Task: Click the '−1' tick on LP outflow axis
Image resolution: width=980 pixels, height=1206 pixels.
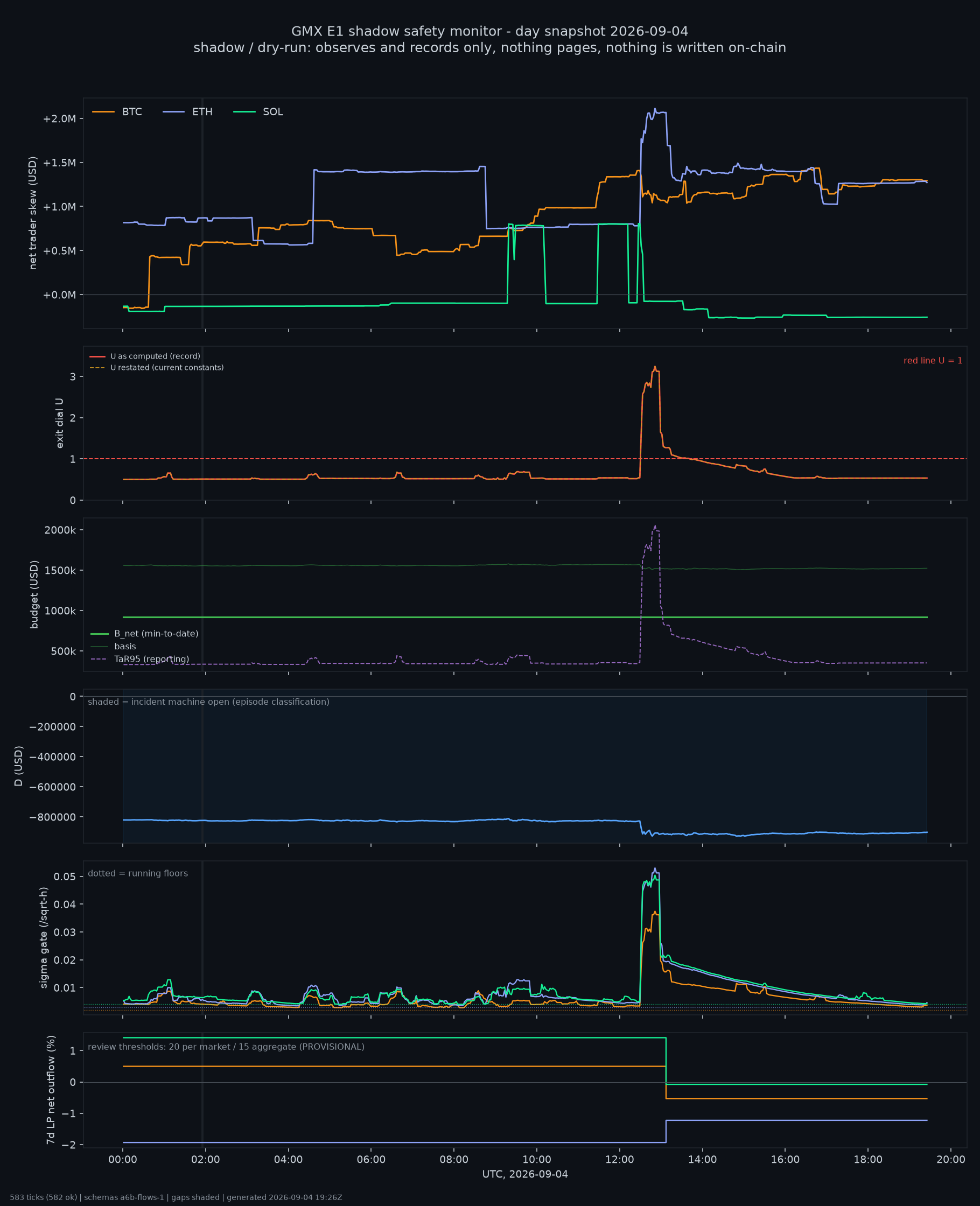Action: [x=68, y=1113]
